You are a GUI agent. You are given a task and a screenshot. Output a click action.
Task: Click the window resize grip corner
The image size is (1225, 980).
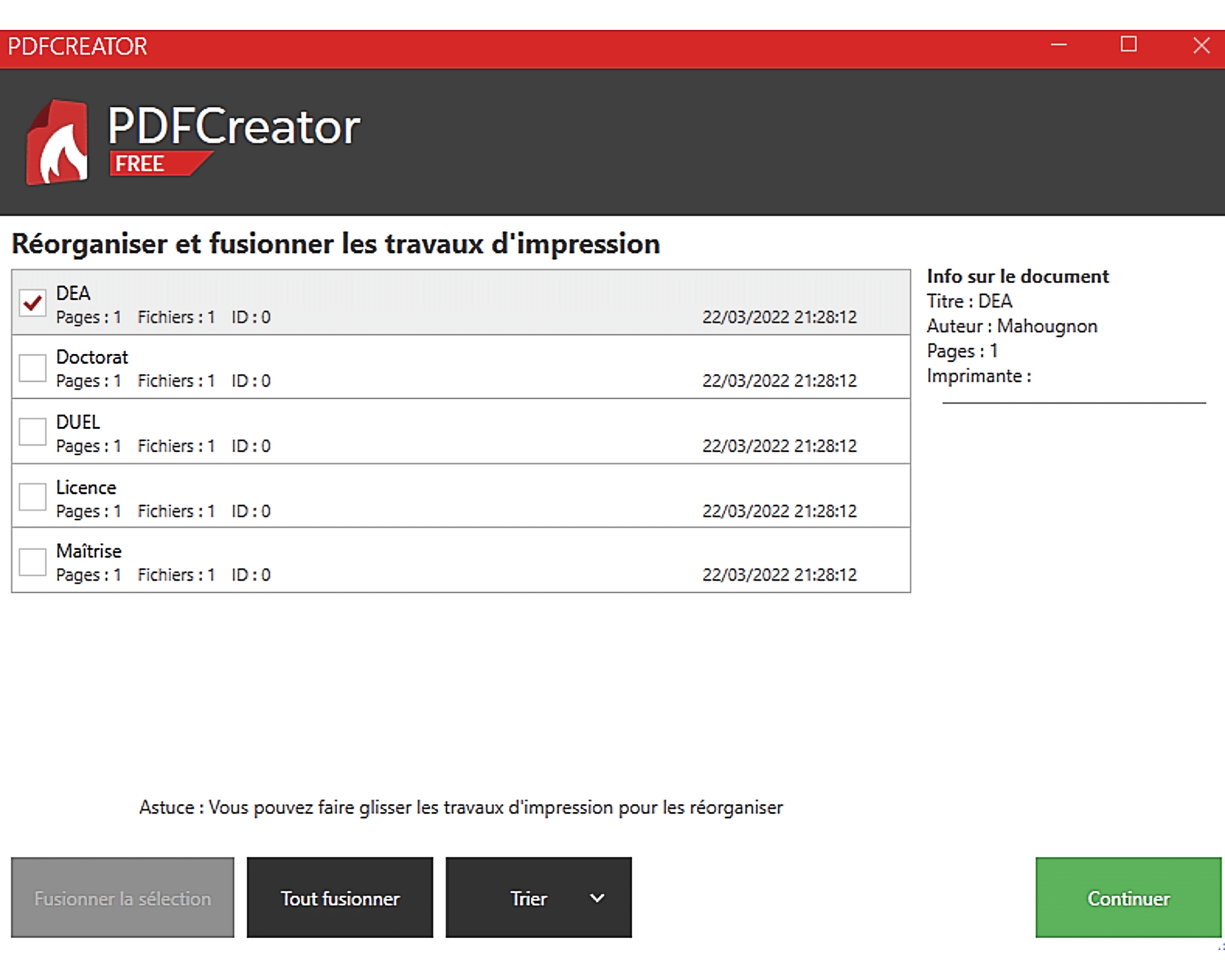pyautogui.click(x=1221, y=947)
